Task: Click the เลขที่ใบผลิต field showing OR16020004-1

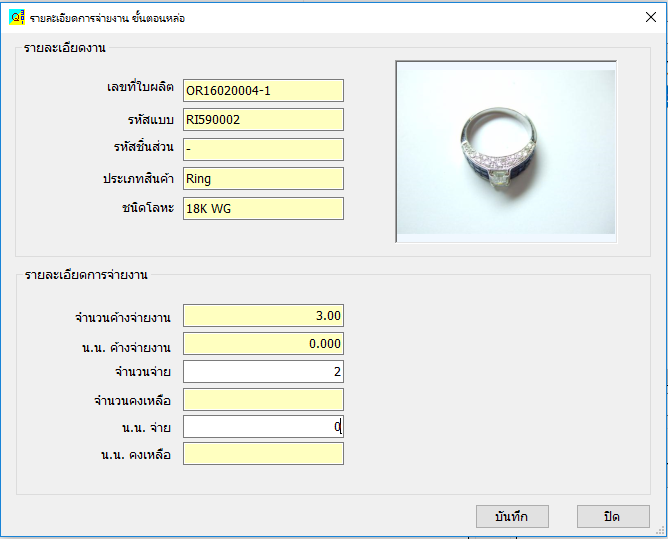Action: click(x=263, y=91)
